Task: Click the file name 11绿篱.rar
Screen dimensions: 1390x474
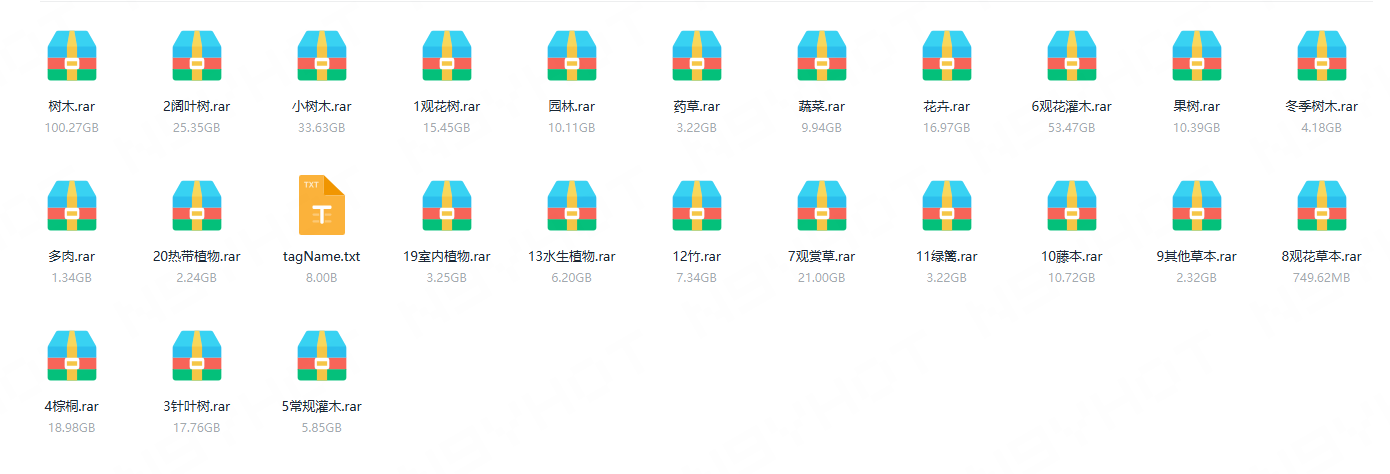Action: tap(947, 257)
